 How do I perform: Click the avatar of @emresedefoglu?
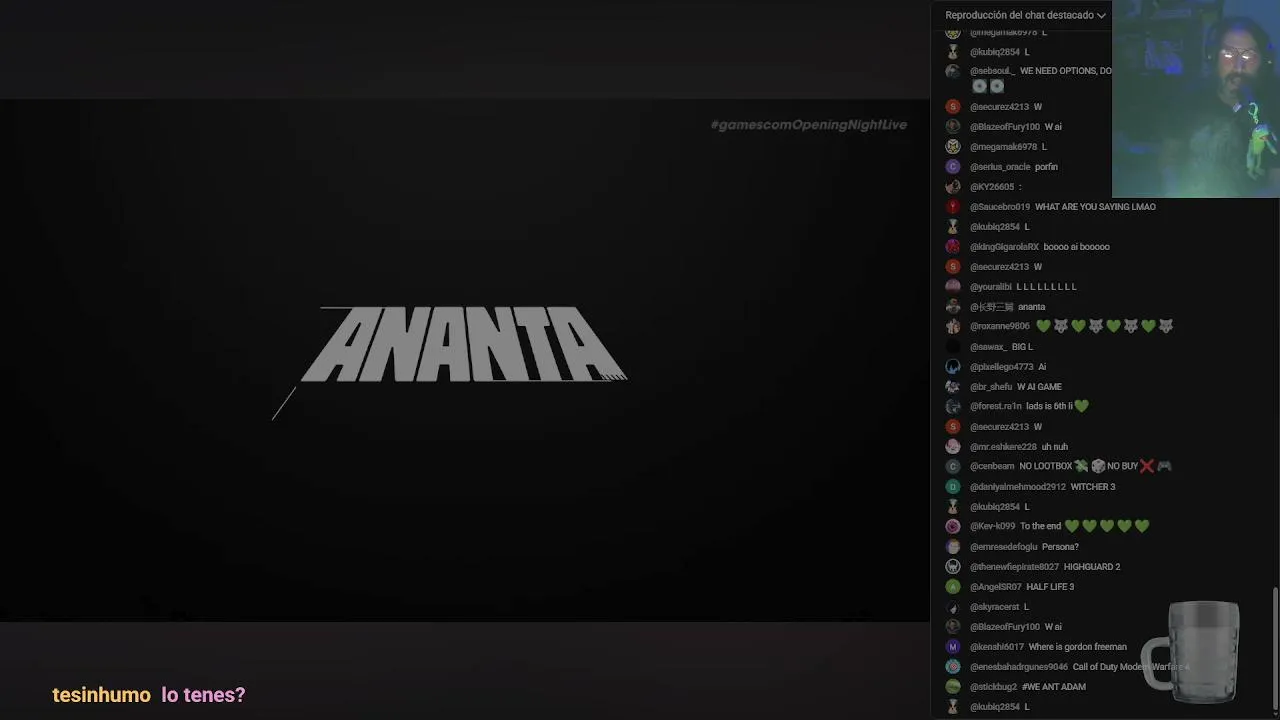click(953, 547)
